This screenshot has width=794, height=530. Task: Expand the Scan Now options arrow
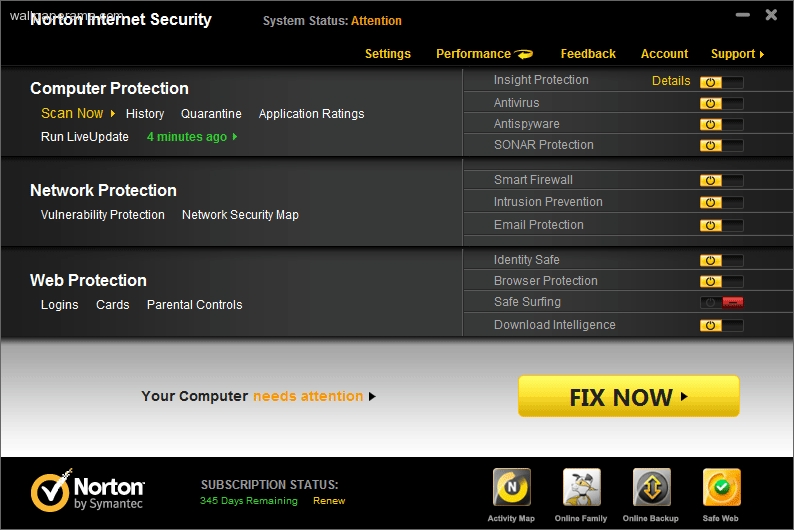[x=113, y=113]
